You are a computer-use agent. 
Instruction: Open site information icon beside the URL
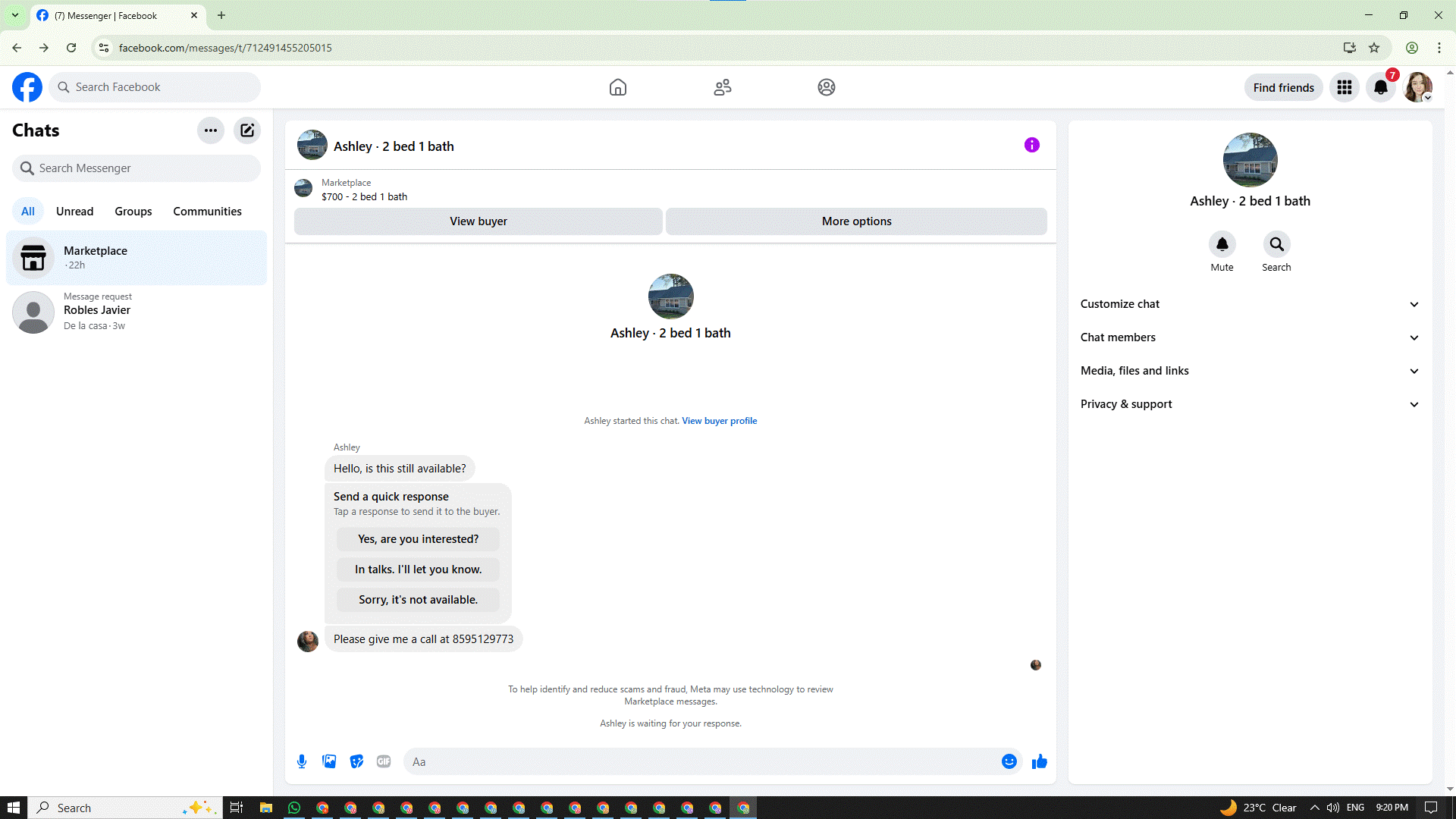[104, 48]
